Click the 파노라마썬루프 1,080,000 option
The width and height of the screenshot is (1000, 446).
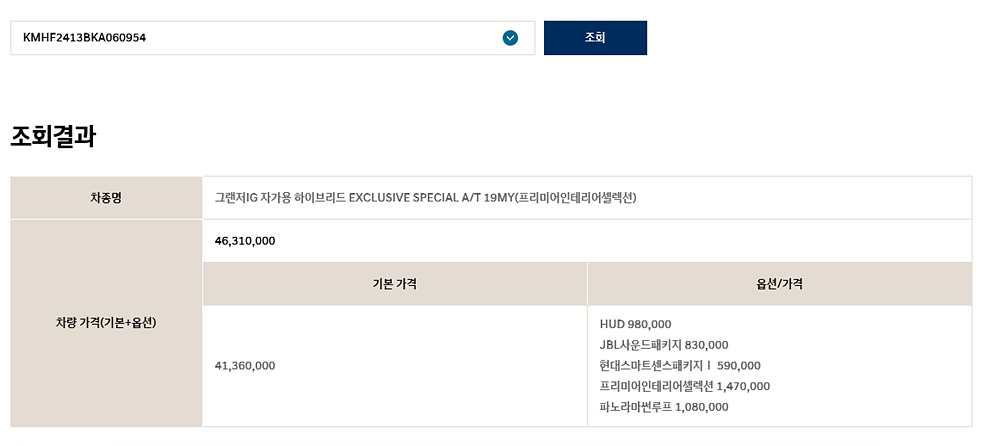664,407
